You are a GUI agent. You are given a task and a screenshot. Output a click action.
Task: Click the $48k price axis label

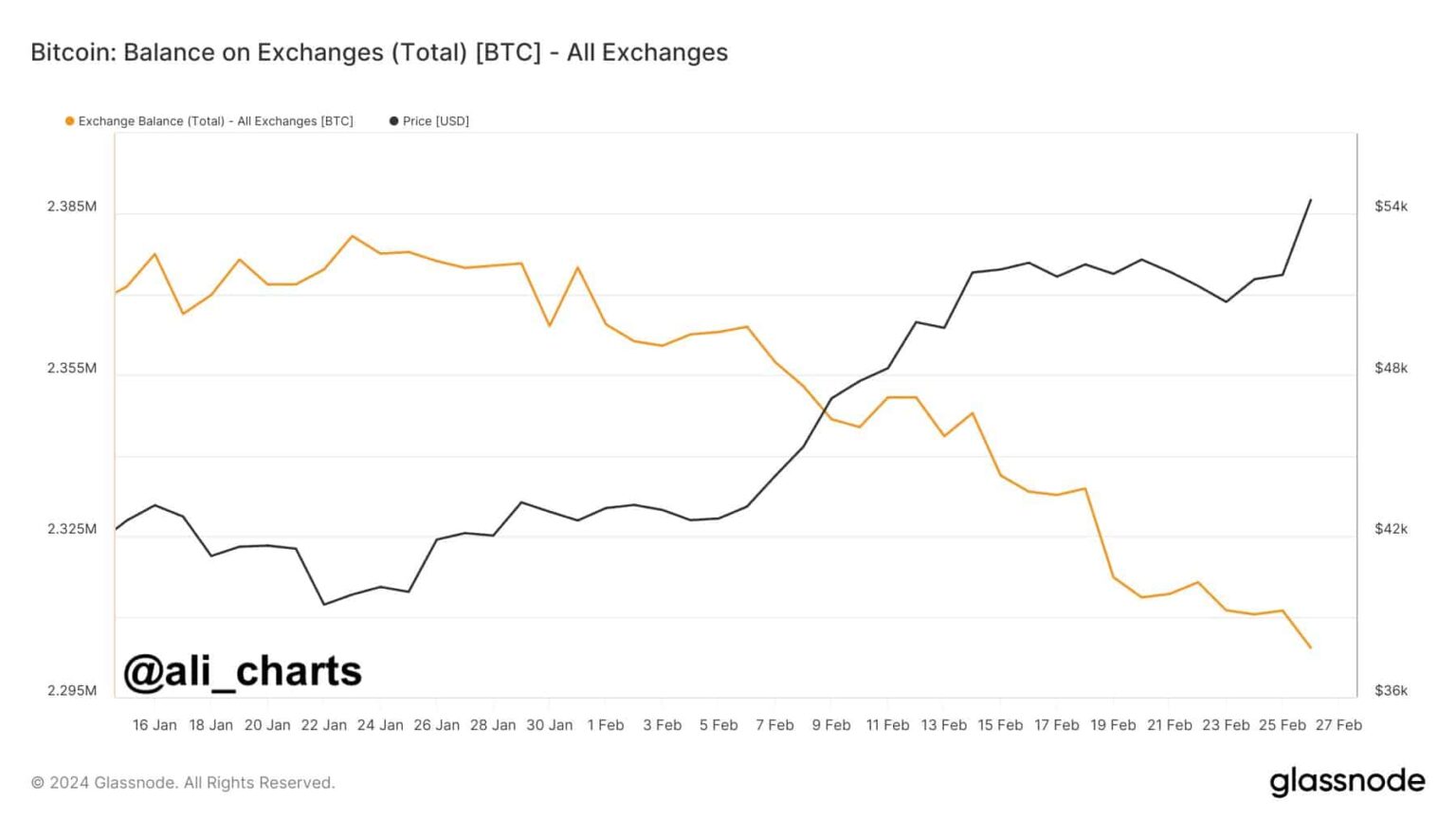[x=1391, y=368]
